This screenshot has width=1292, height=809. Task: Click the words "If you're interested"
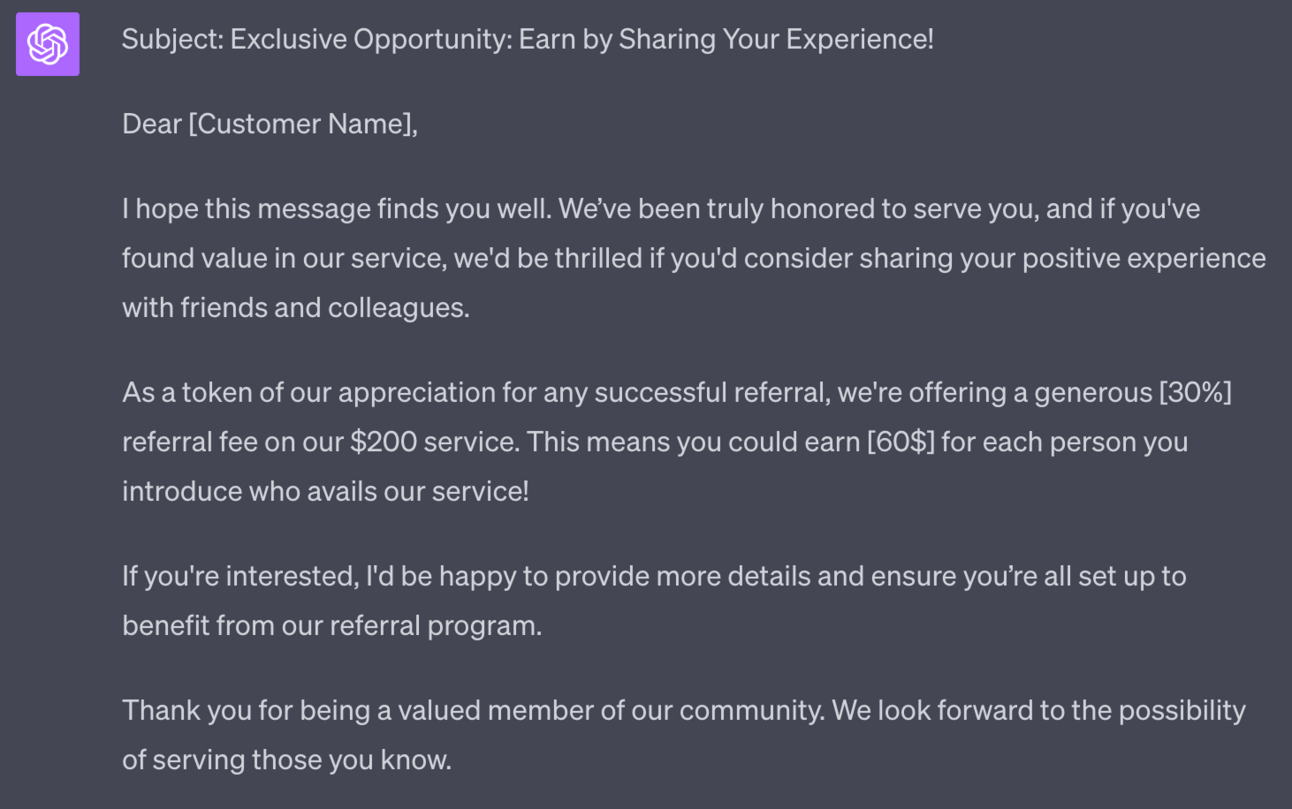(239, 576)
